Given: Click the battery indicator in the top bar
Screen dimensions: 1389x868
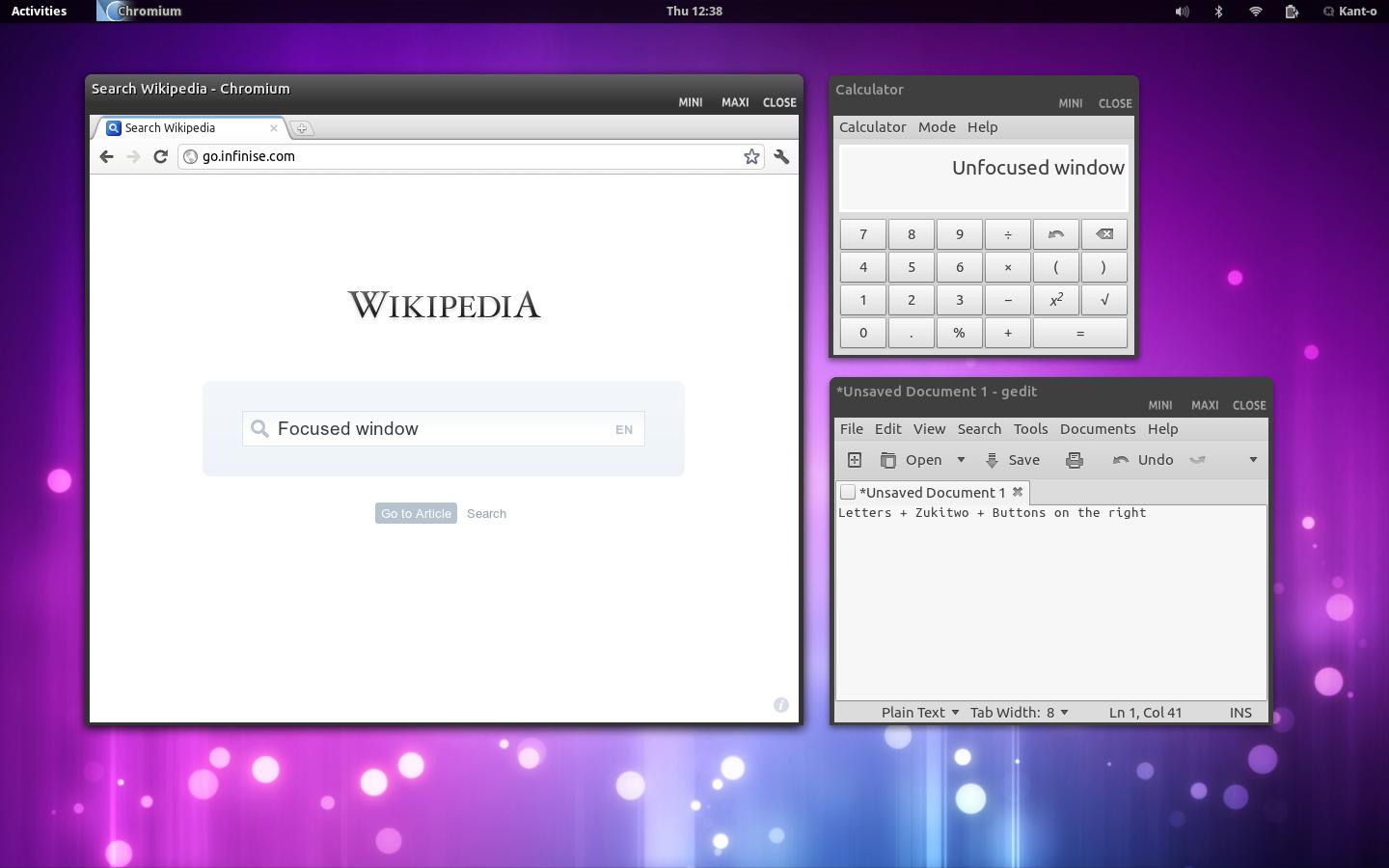Looking at the screenshot, I should pyautogui.click(x=1292, y=12).
